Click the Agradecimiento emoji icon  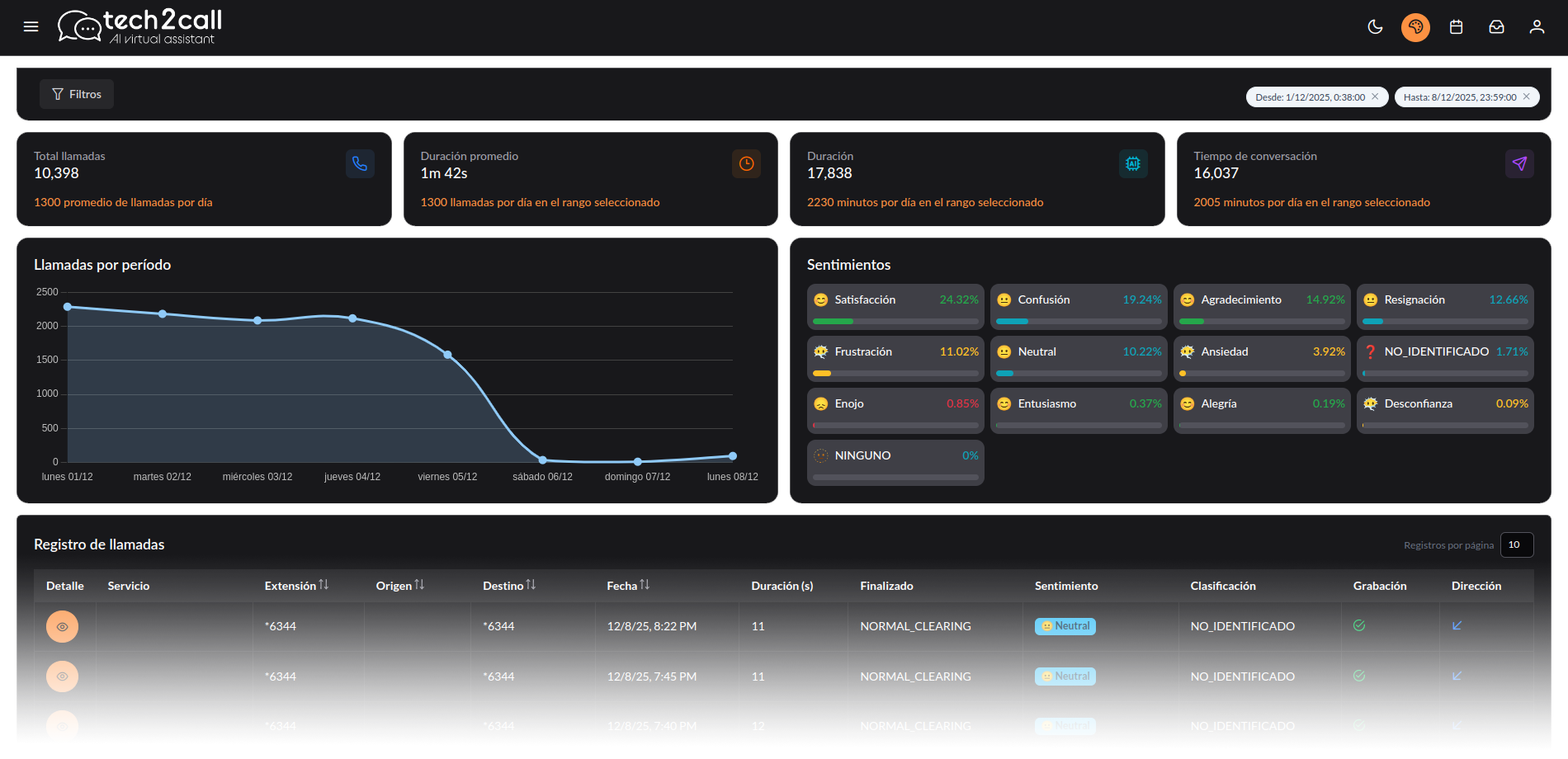[x=1188, y=300]
